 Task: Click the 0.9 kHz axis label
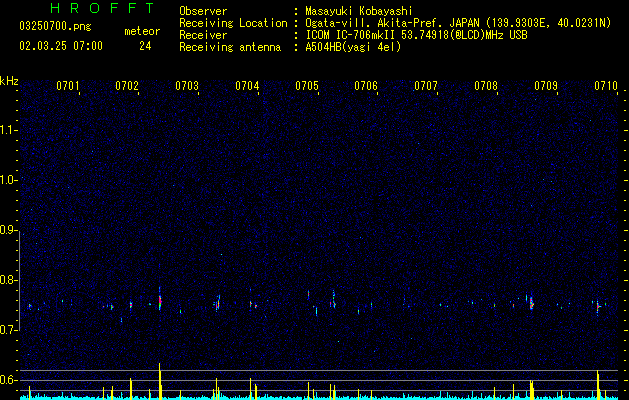click(8, 230)
